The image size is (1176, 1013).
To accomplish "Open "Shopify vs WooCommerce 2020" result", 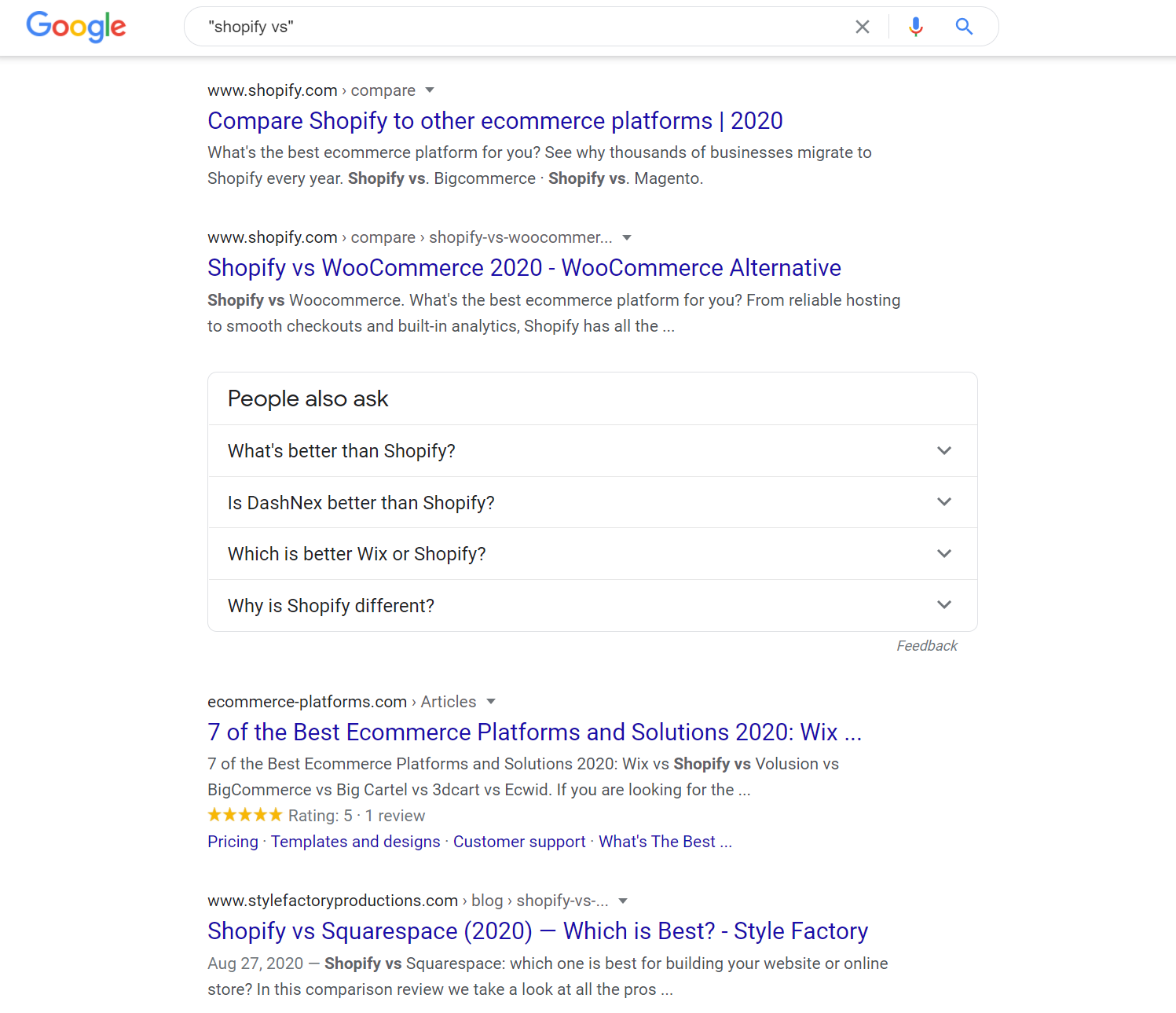I will click(x=524, y=268).
